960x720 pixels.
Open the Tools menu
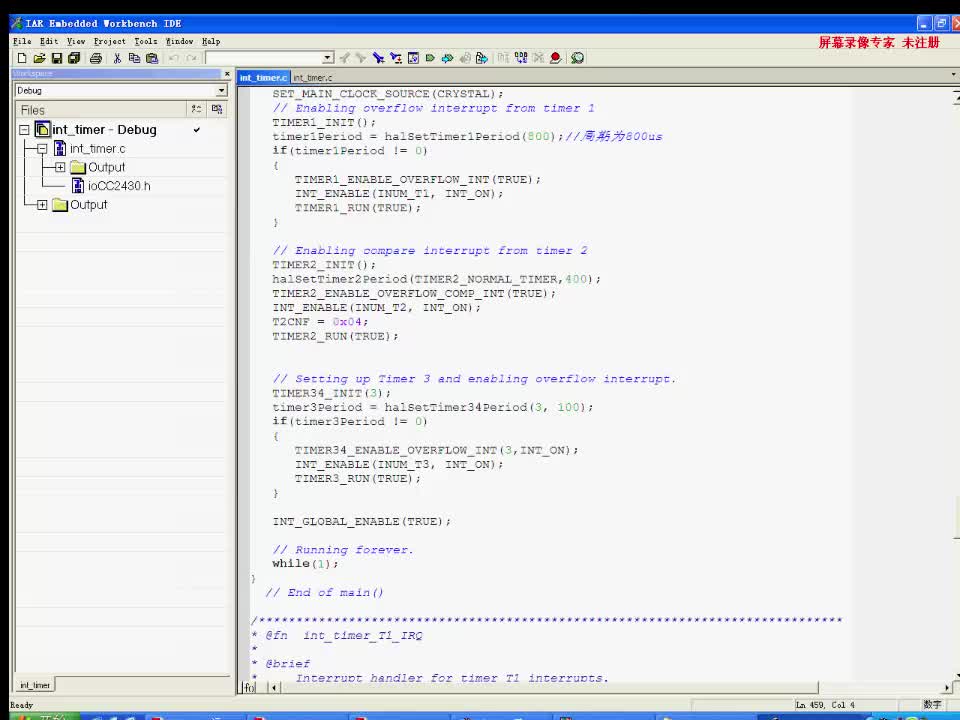(146, 41)
